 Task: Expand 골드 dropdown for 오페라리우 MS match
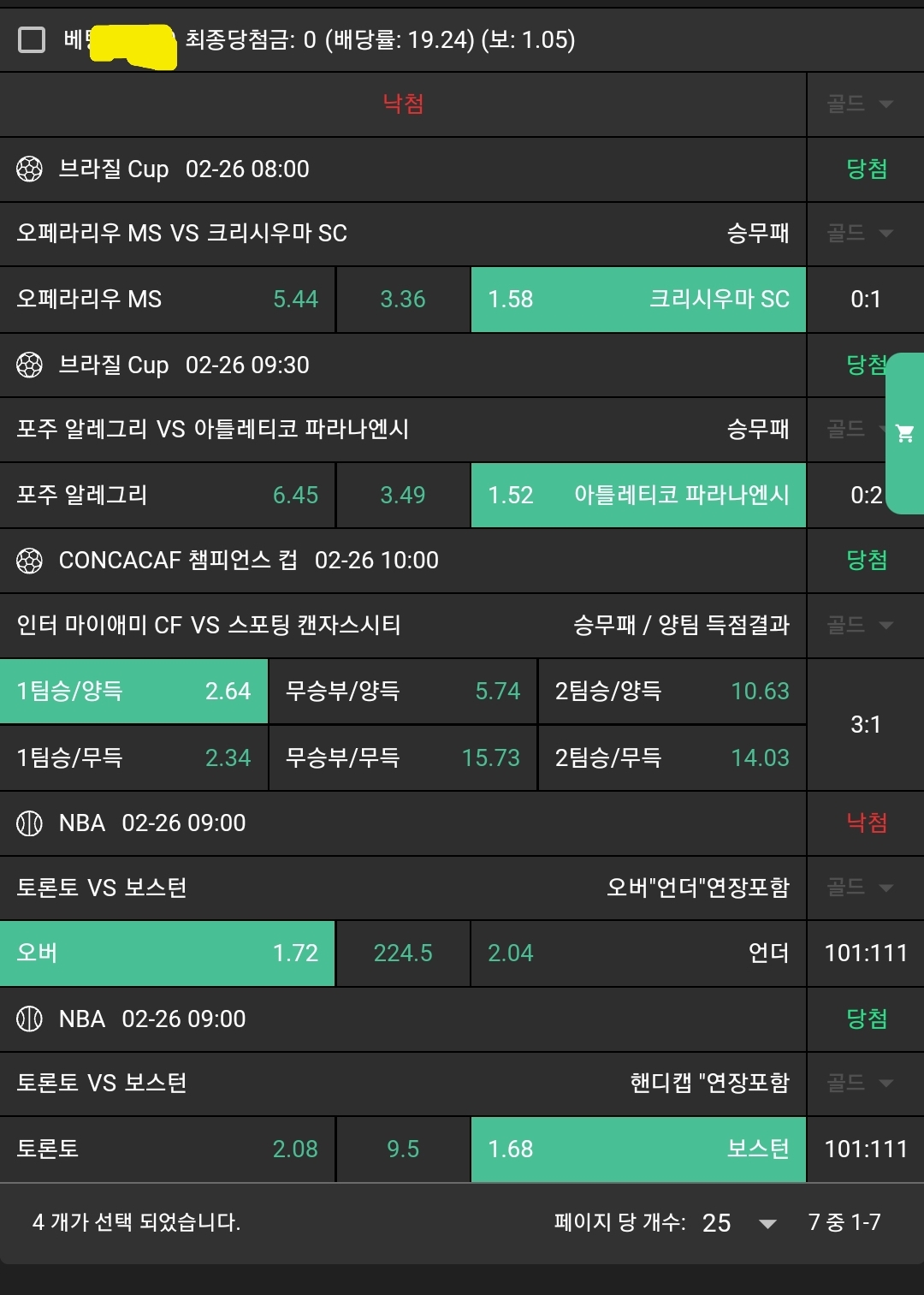click(860, 234)
